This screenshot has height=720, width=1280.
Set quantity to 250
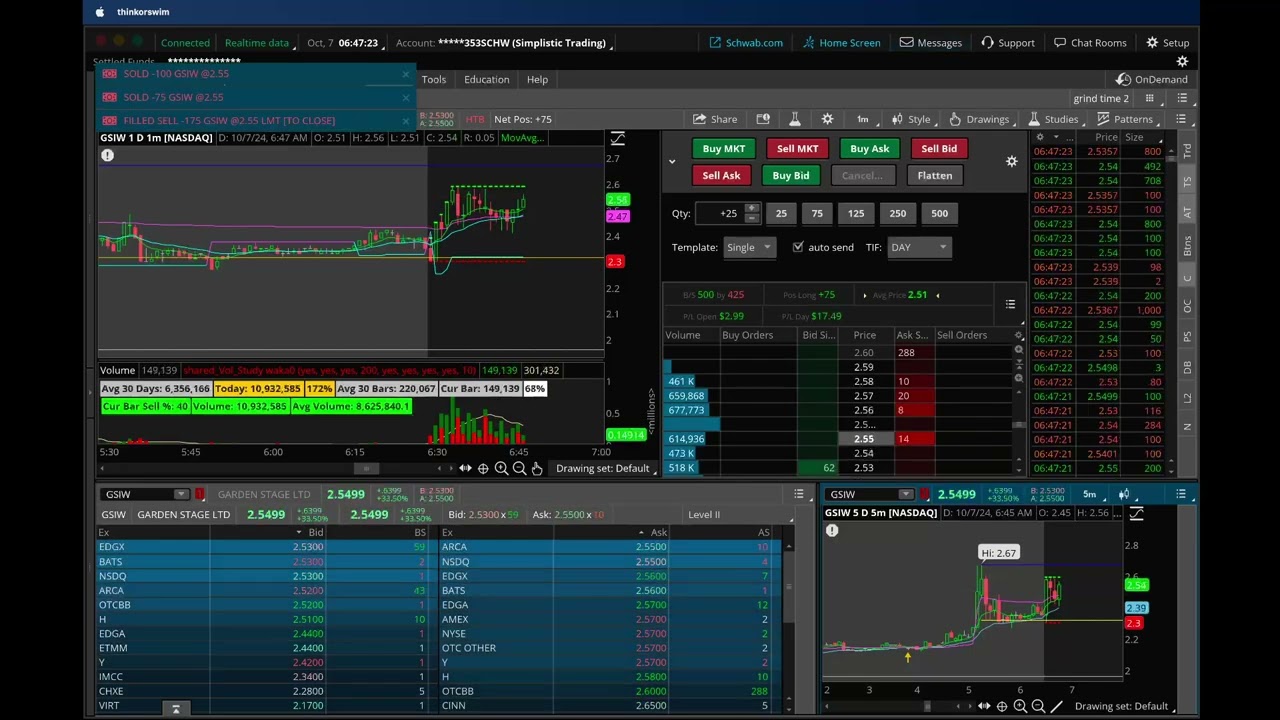898,213
